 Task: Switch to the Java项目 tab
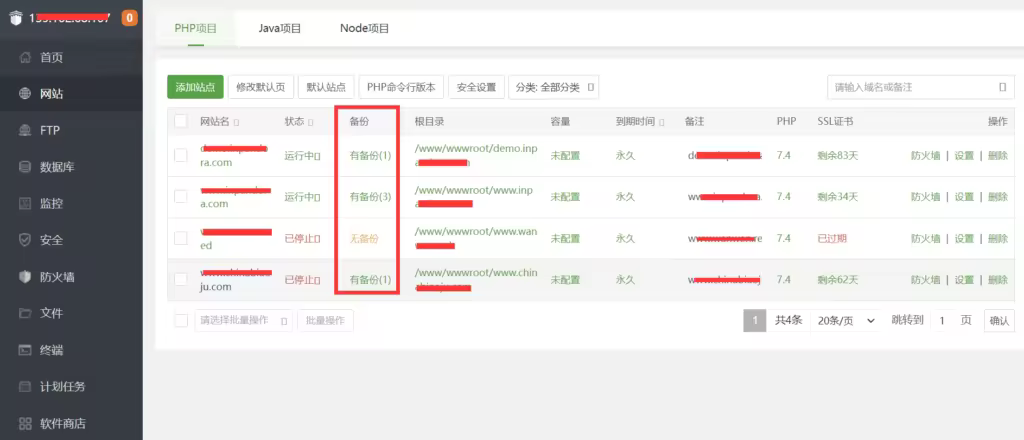pyautogui.click(x=280, y=28)
